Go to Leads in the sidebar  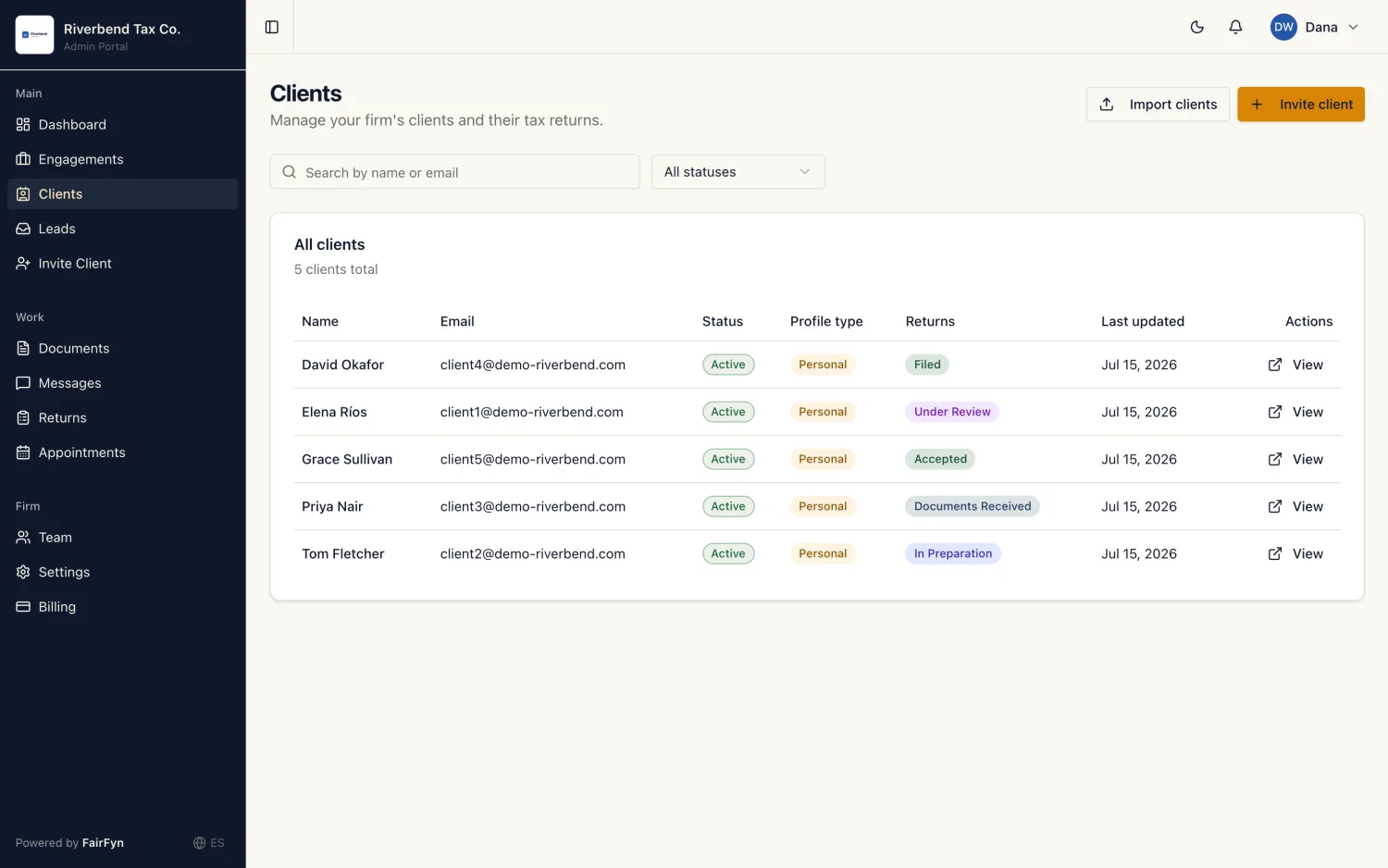tap(122, 229)
